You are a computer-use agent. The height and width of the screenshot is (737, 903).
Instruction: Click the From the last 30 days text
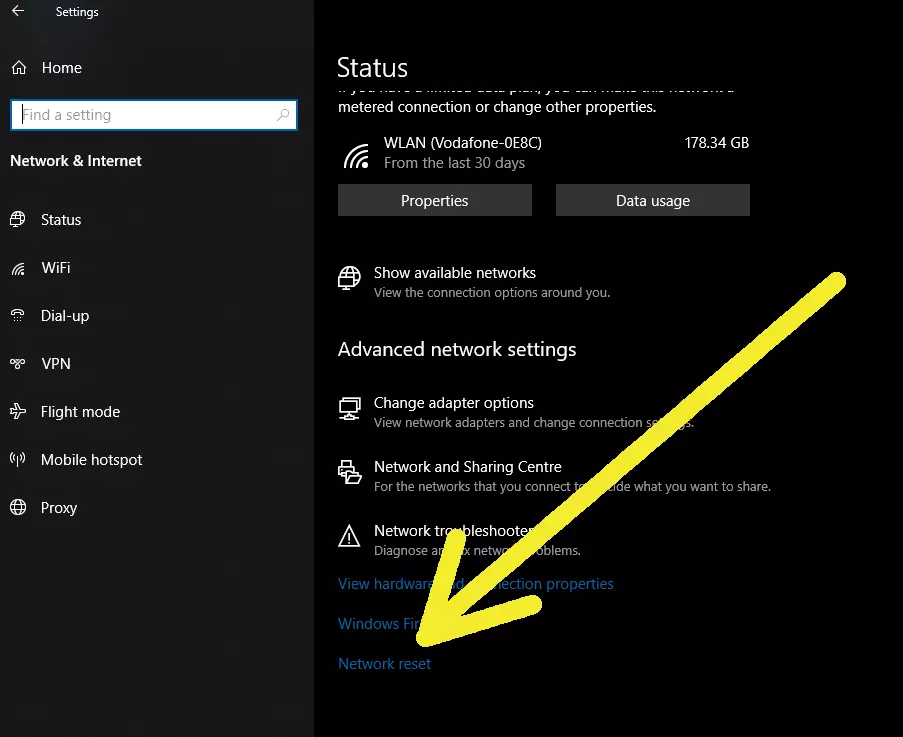[454, 163]
